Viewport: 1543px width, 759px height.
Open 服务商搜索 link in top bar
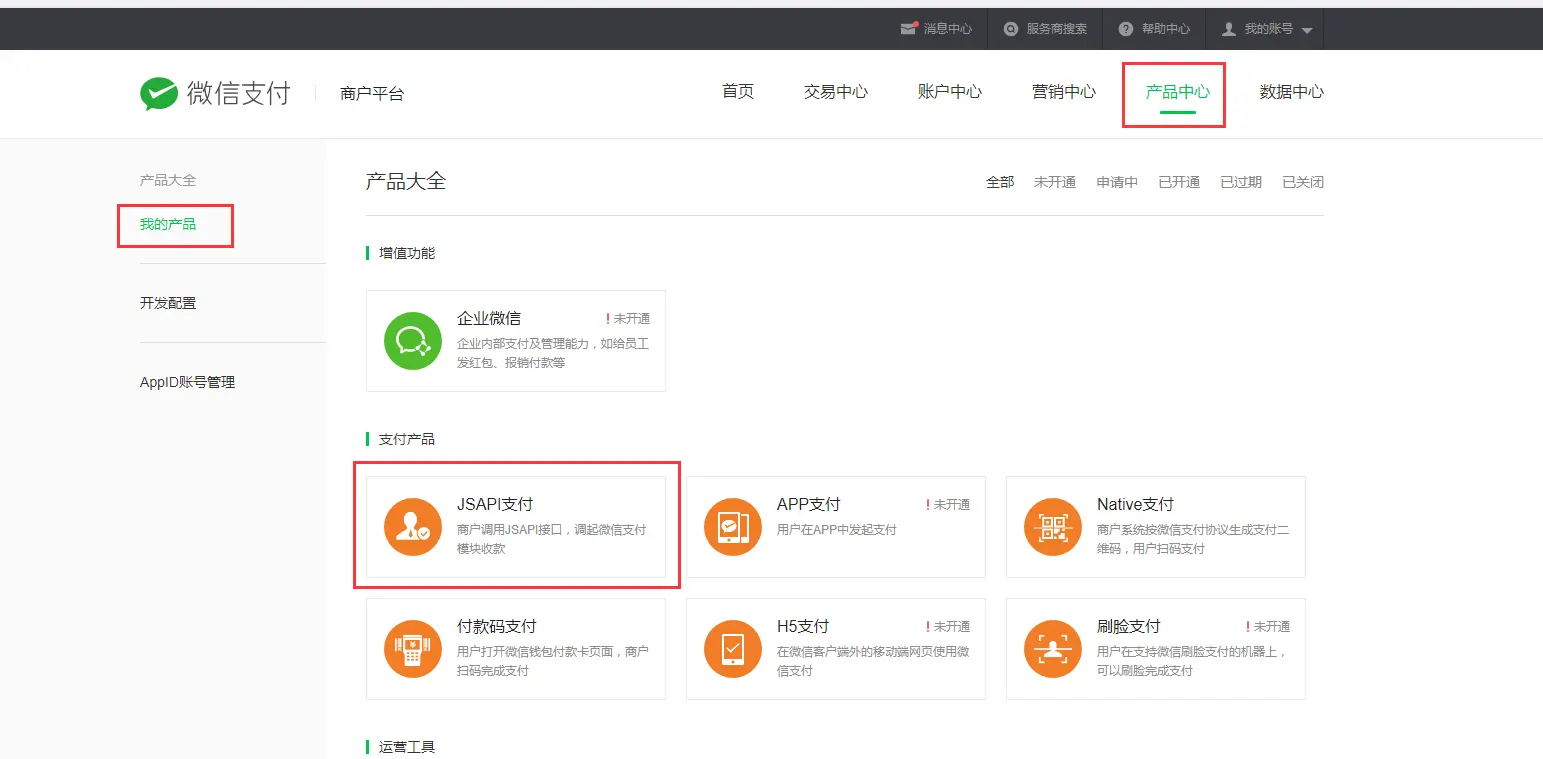[1057, 29]
